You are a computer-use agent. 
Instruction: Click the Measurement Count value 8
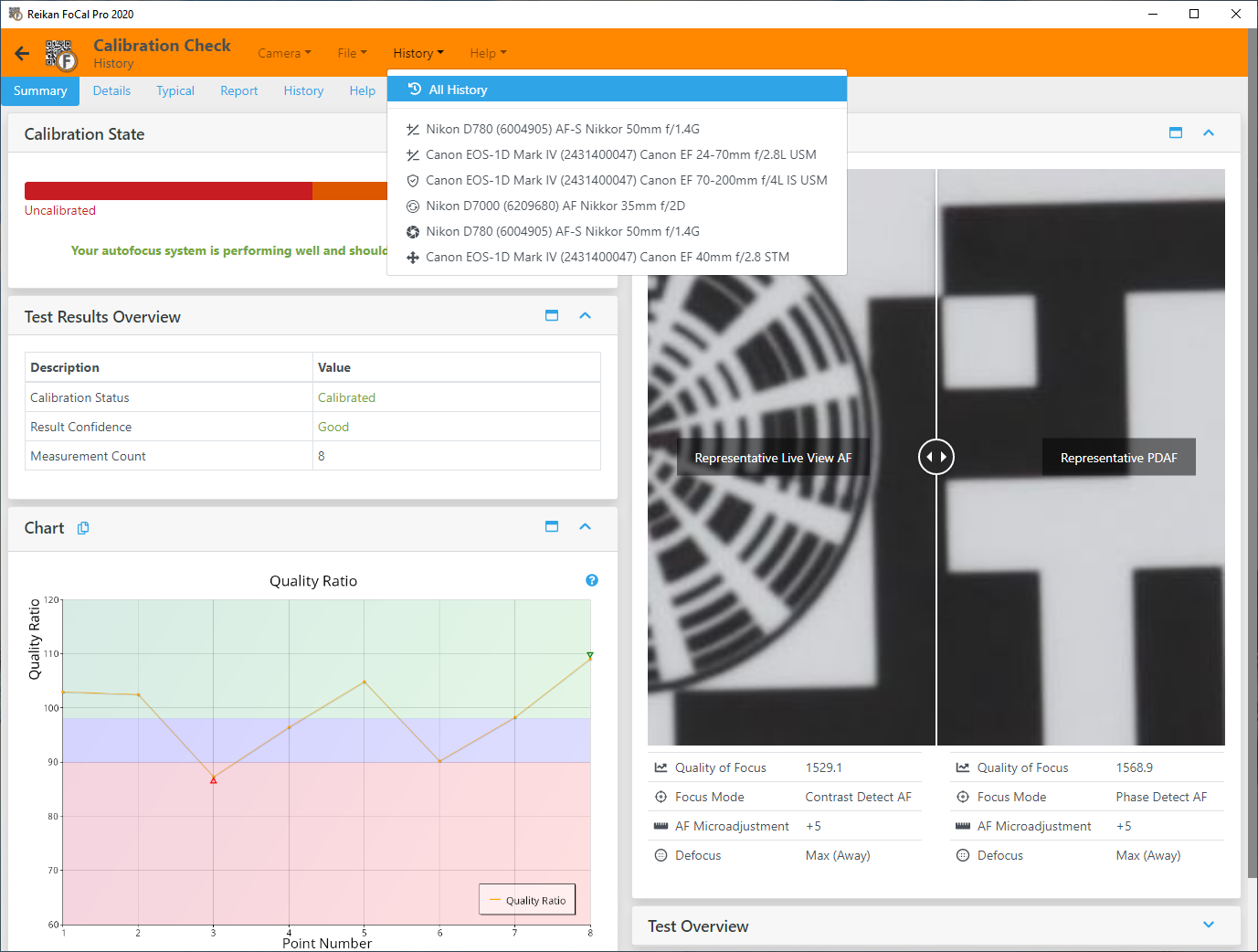322,457
